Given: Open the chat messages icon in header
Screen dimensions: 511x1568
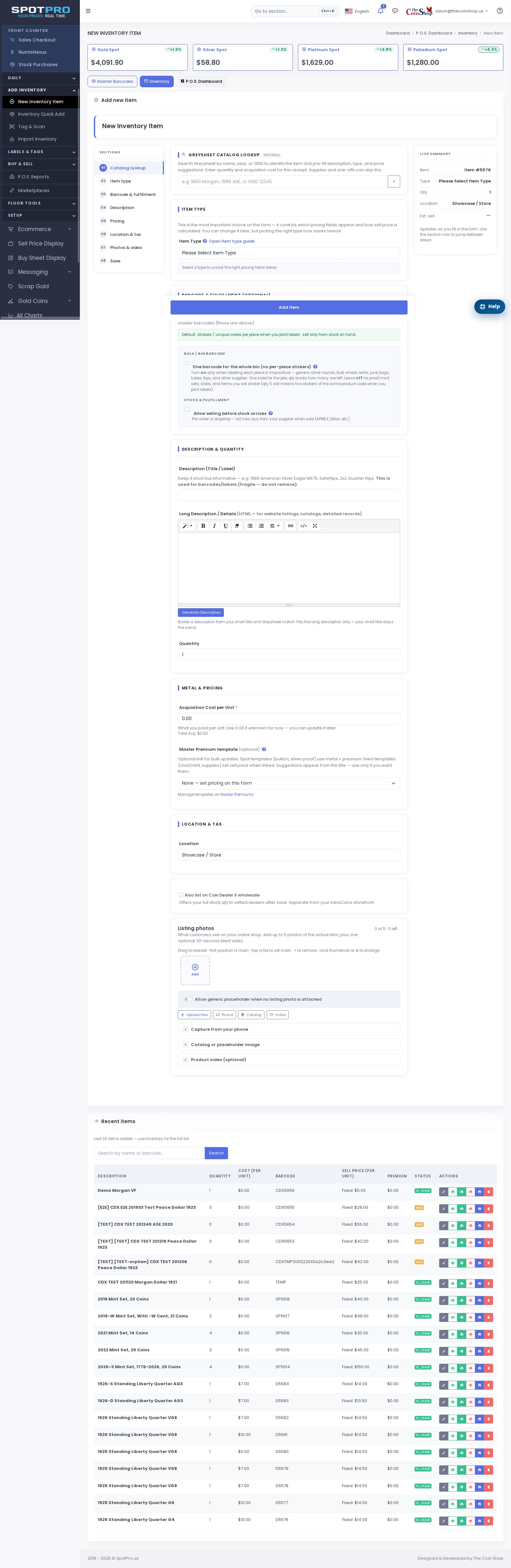Looking at the screenshot, I should click(395, 11).
